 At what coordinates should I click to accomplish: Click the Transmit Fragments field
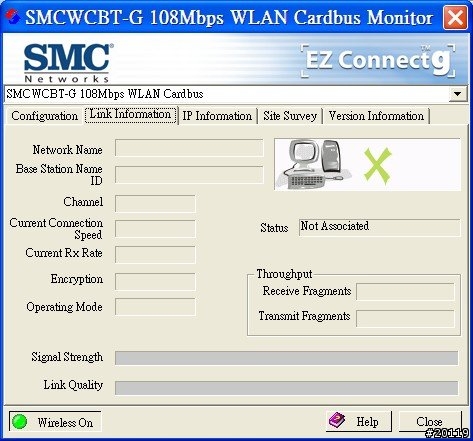pyautogui.click(x=405, y=319)
